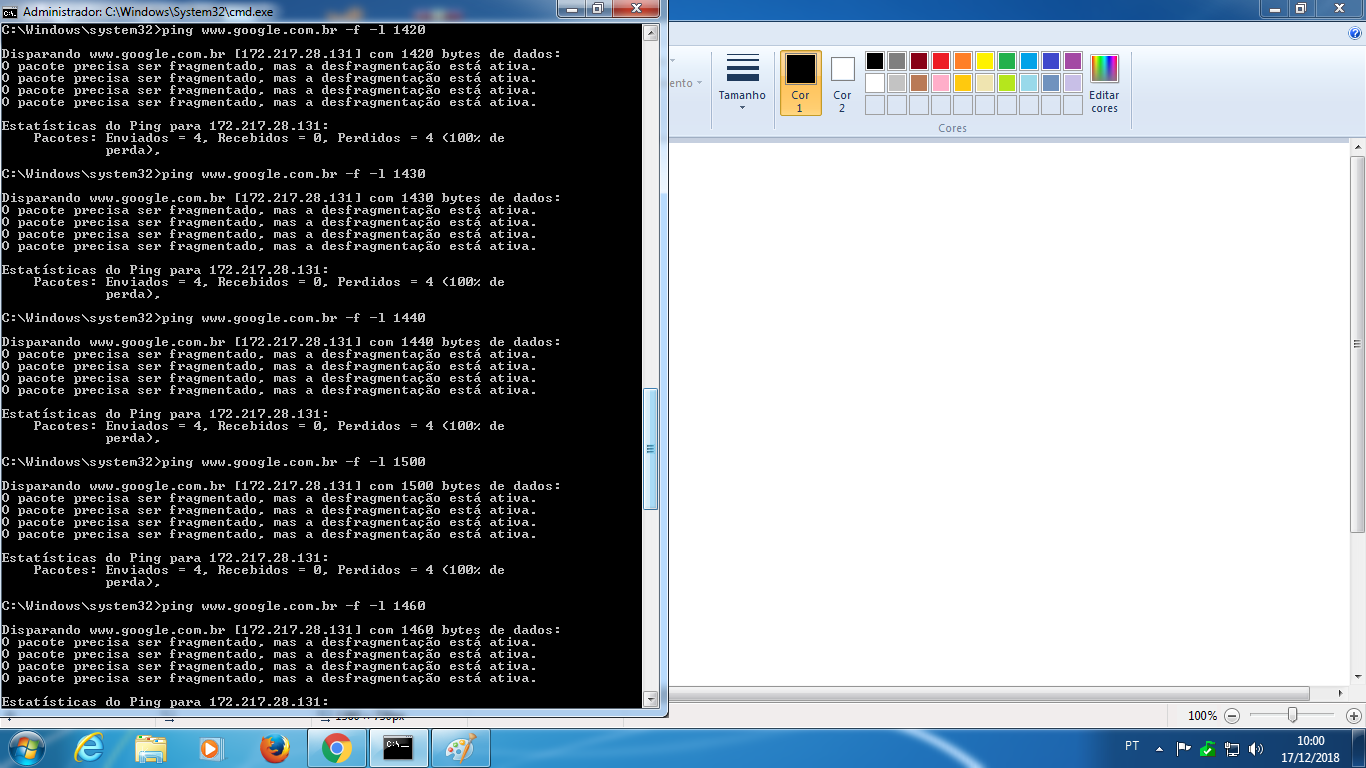Pick the blue-gray swatch
The width and height of the screenshot is (1366, 768).
point(1051,83)
